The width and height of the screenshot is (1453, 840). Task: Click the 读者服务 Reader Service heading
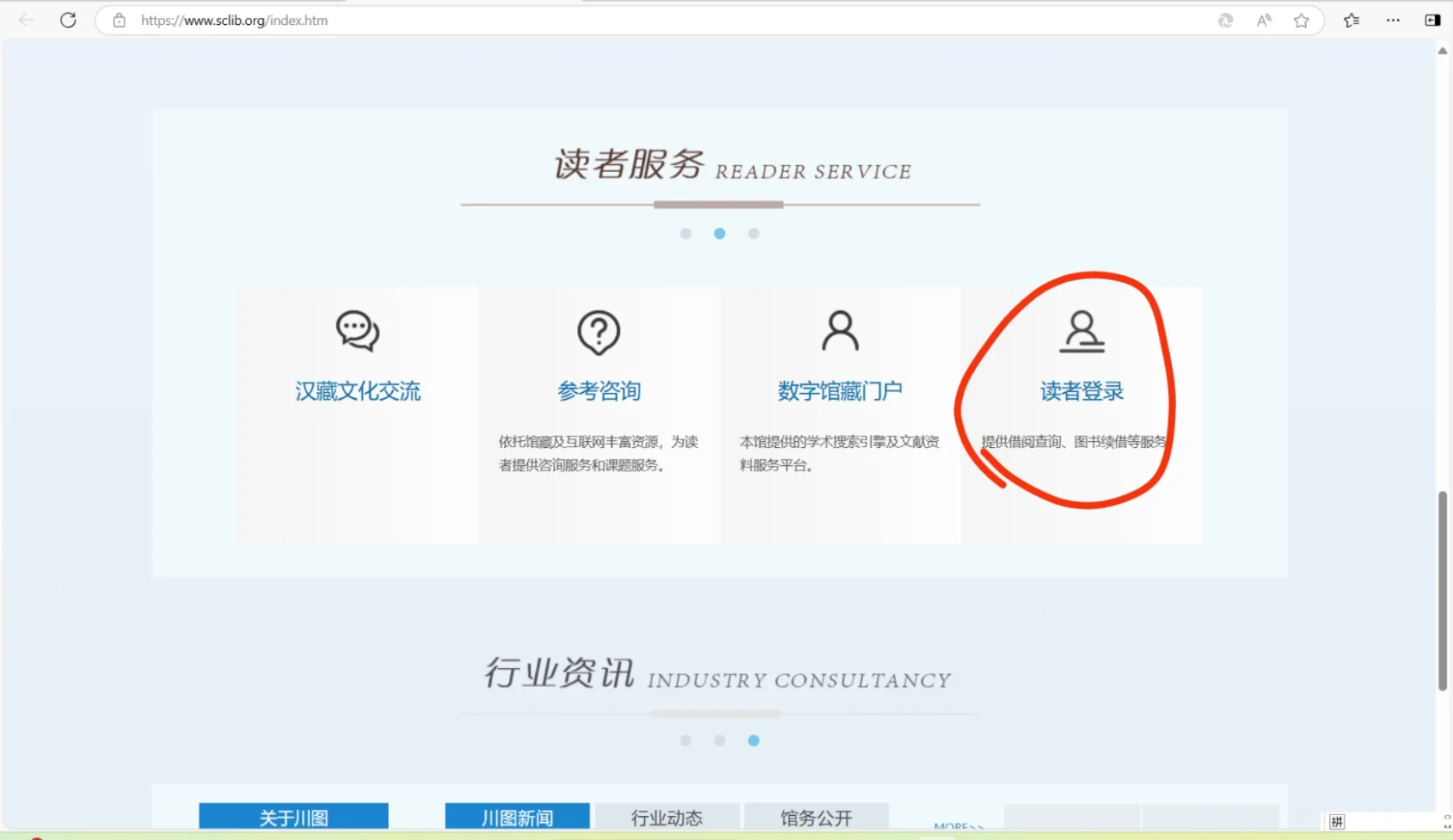[732, 164]
